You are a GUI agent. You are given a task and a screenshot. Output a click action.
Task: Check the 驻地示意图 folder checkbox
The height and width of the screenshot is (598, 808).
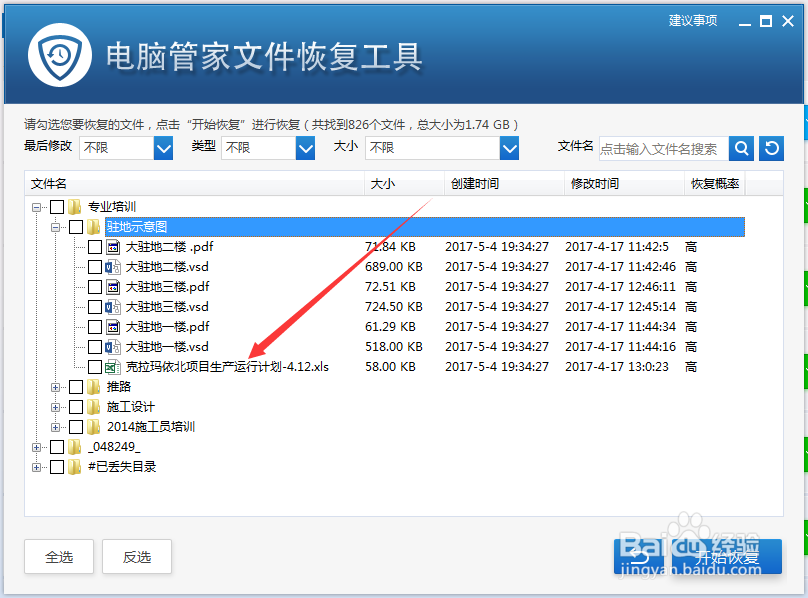click(76, 227)
